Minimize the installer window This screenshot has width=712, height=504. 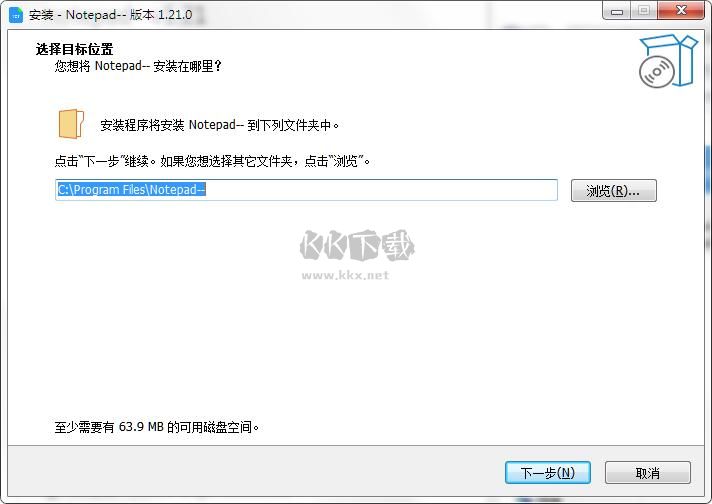617,10
